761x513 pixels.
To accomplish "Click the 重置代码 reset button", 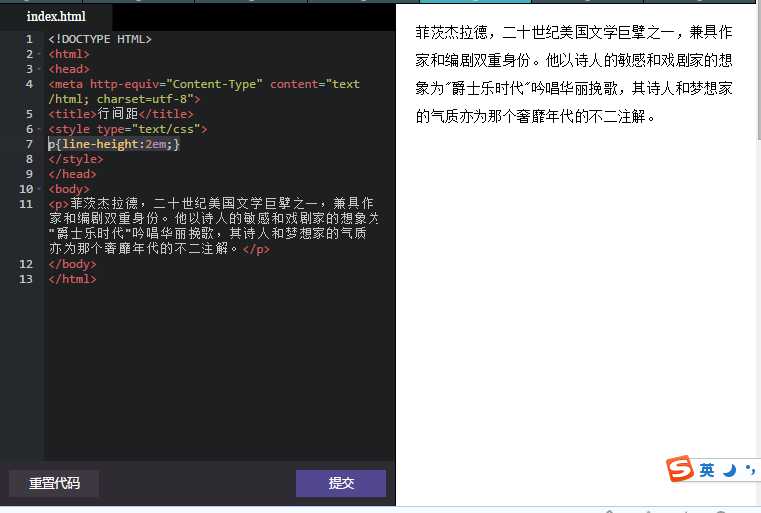I will pyautogui.click(x=54, y=483).
